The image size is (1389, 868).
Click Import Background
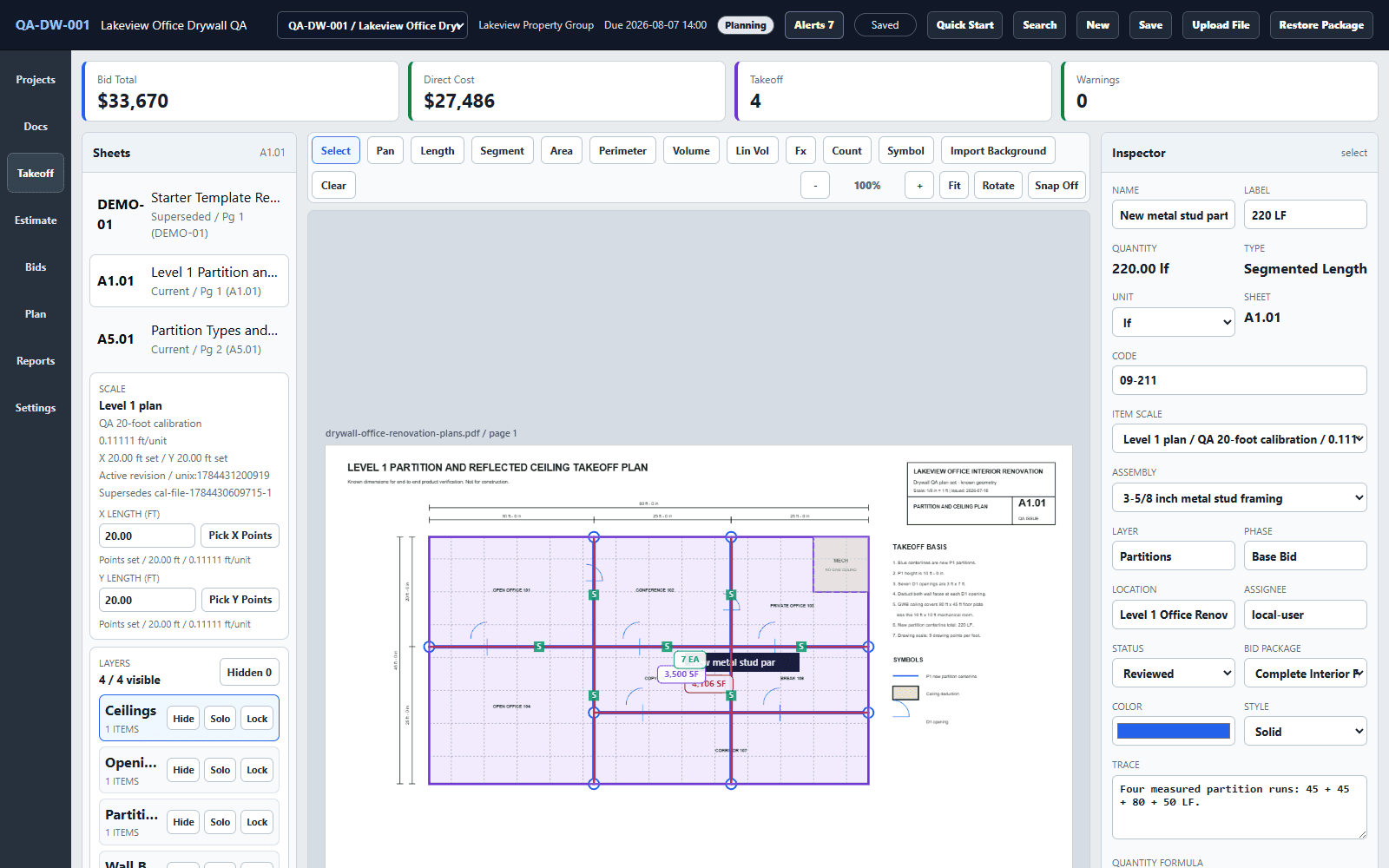point(997,151)
